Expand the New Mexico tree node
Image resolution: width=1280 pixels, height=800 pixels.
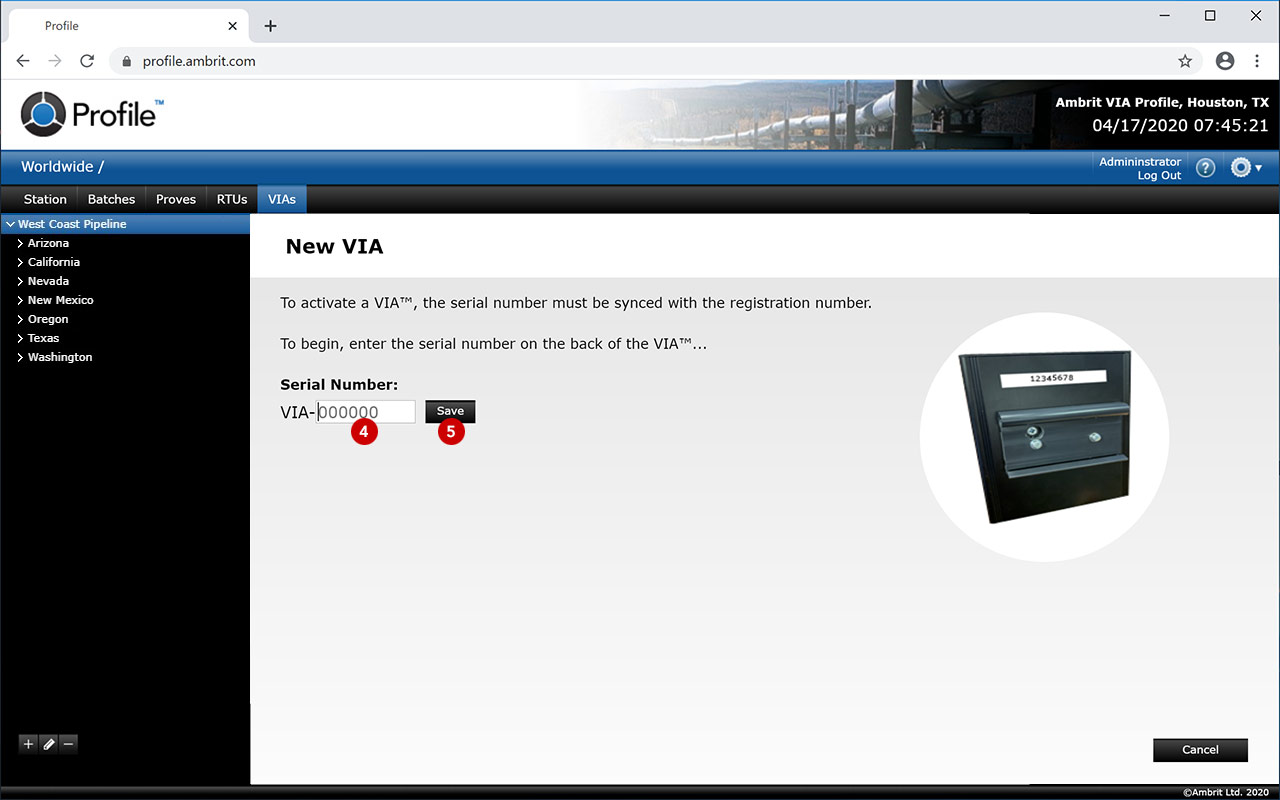point(20,300)
